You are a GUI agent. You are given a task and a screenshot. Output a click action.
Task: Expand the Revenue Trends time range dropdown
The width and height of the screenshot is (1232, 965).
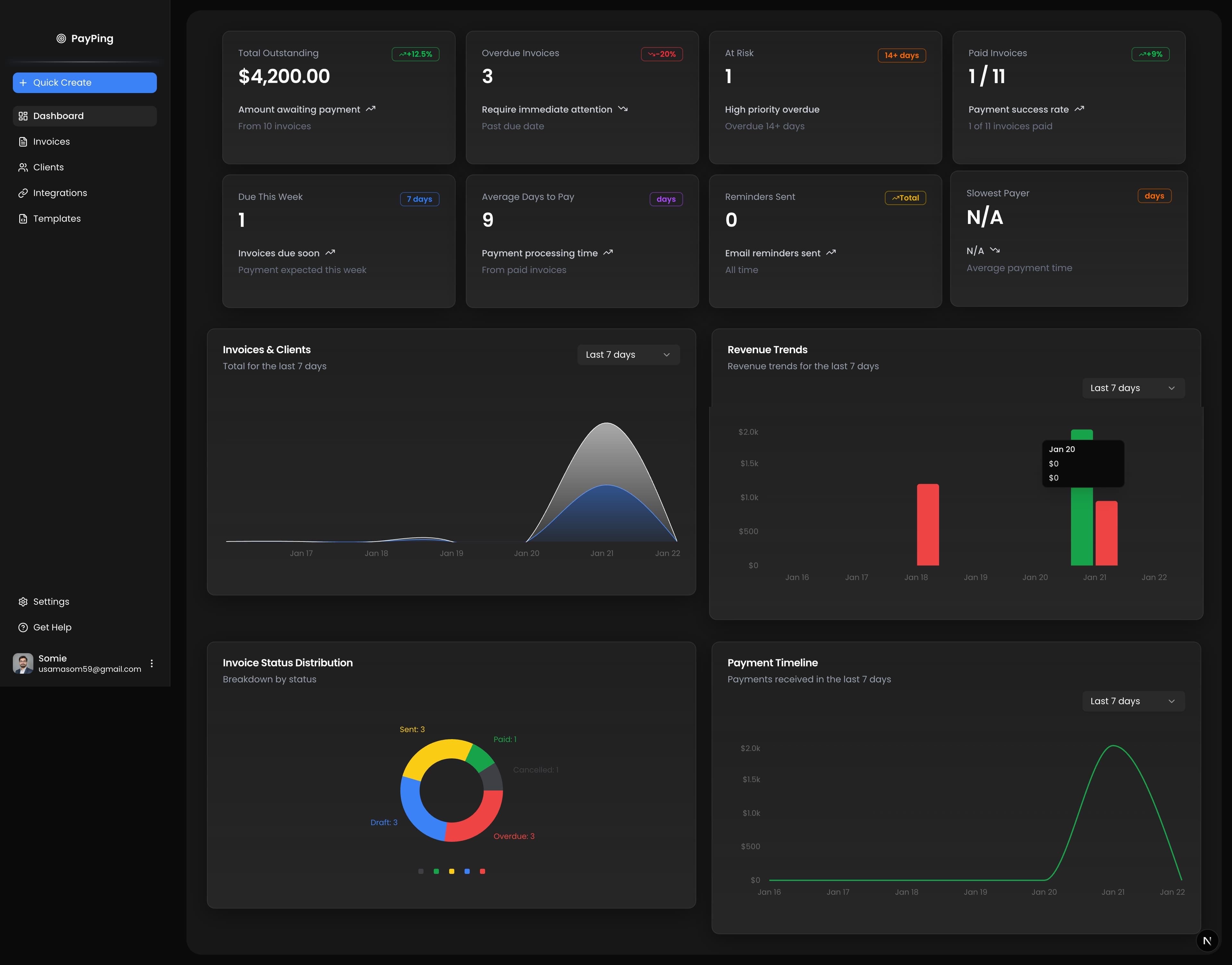coord(1133,388)
